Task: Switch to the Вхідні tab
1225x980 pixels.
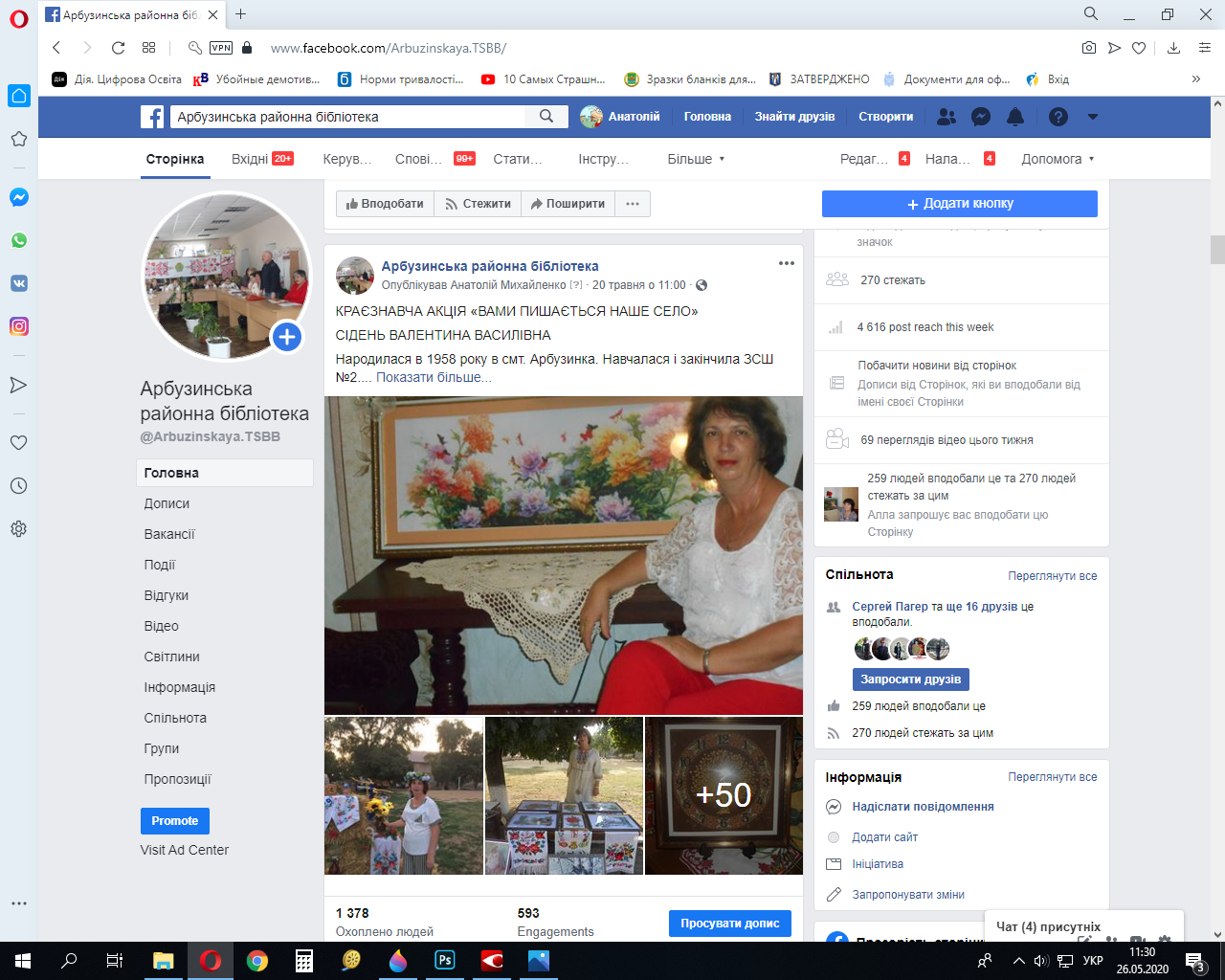Action: [x=250, y=159]
